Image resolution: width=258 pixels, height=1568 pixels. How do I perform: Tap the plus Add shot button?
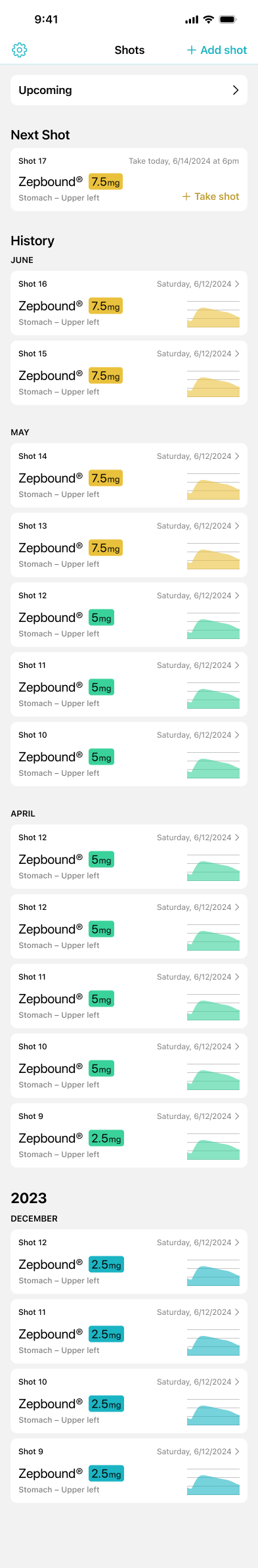tap(217, 50)
